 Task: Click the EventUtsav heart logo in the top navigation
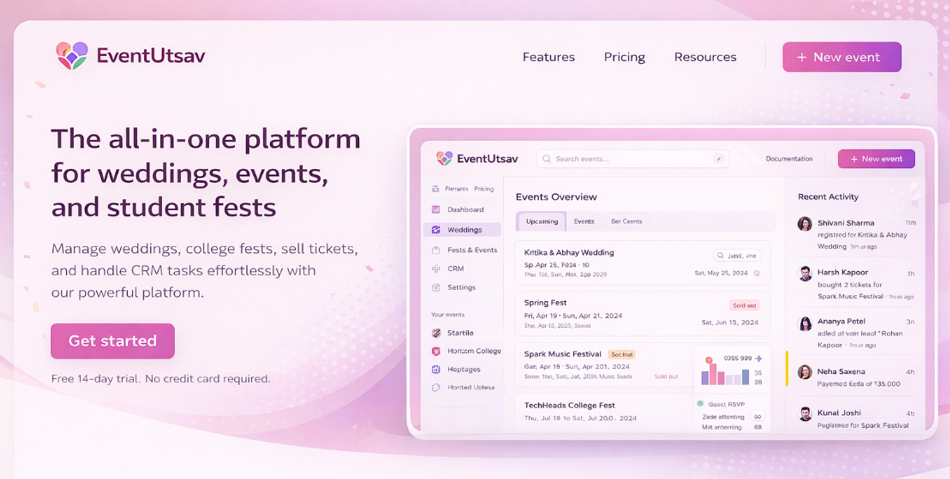(x=71, y=56)
